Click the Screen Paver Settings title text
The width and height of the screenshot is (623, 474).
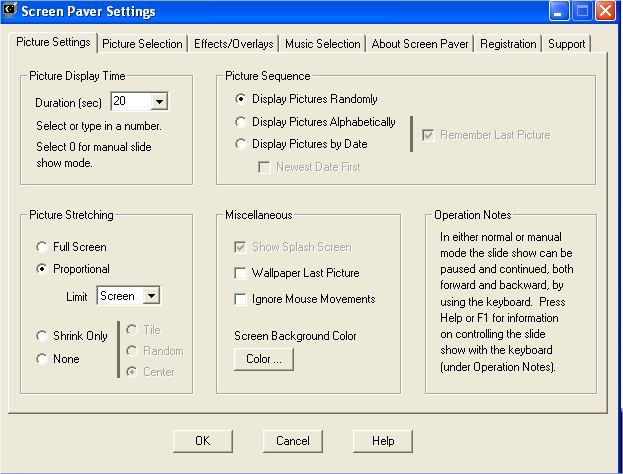tap(88, 11)
